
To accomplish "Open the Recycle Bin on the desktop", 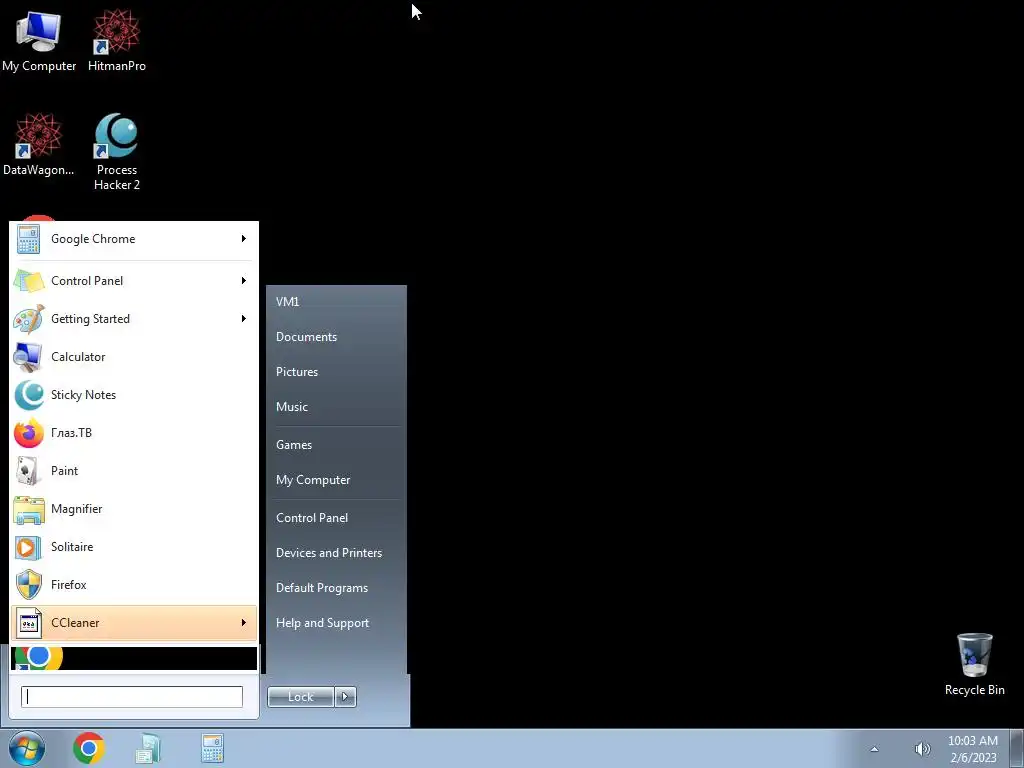I will (974, 664).
